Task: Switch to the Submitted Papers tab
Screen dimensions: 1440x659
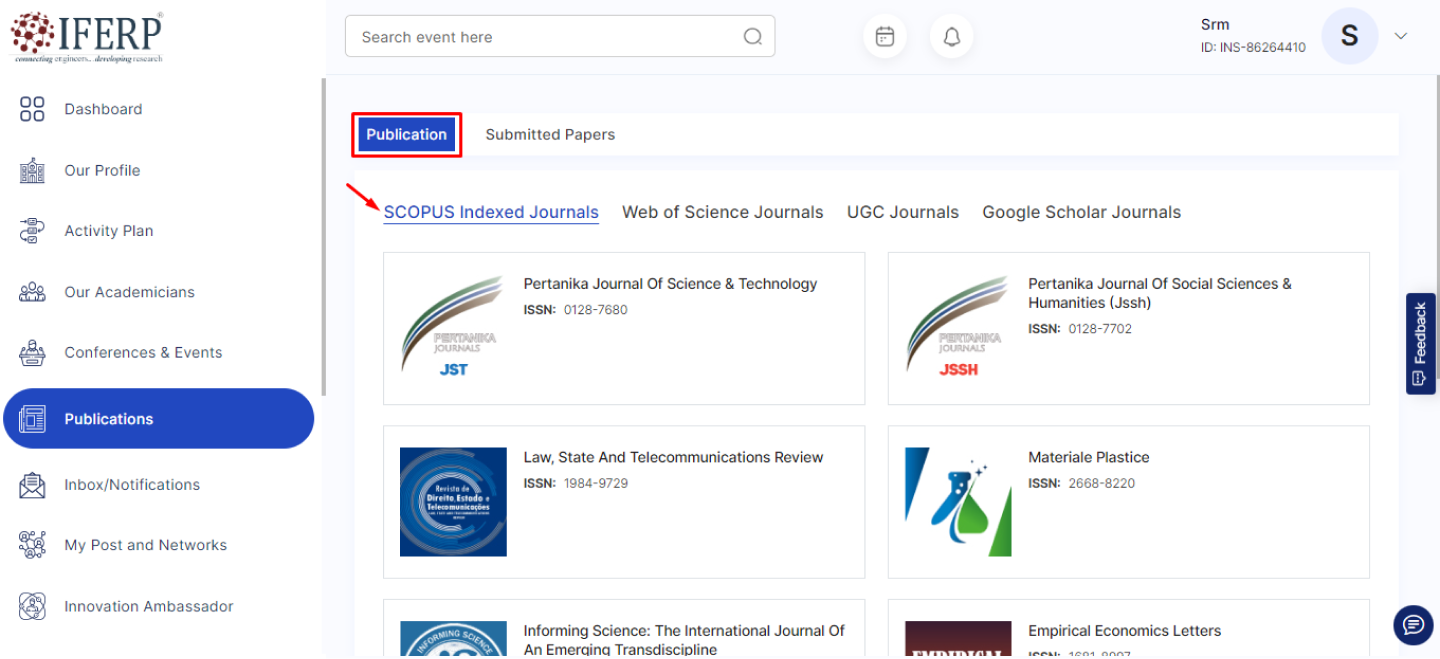Action: tap(550, 135)
